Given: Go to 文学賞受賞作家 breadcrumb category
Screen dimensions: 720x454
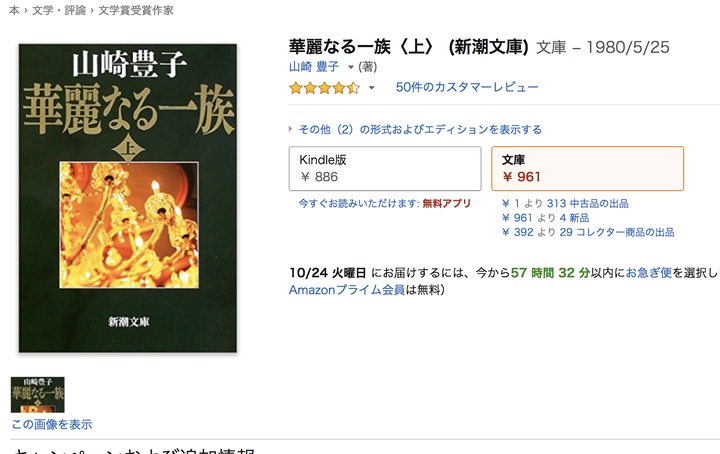Looking at the screenshot, I should tap(136, 10).
